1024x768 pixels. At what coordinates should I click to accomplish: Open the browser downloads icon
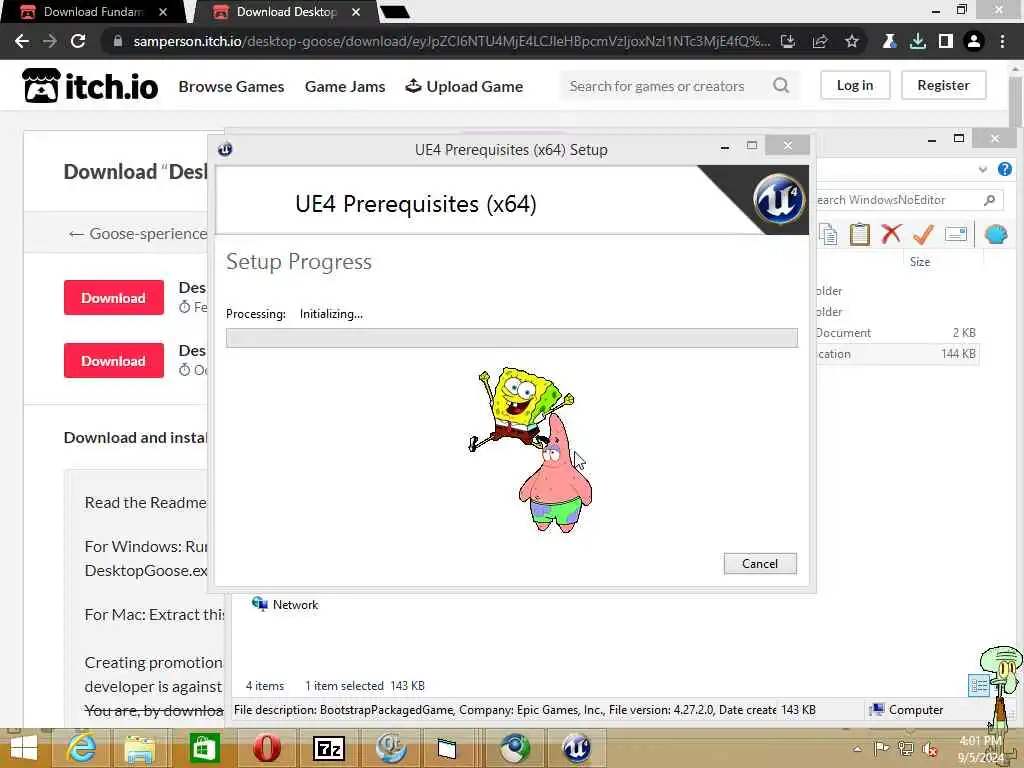tap(918, 41)
